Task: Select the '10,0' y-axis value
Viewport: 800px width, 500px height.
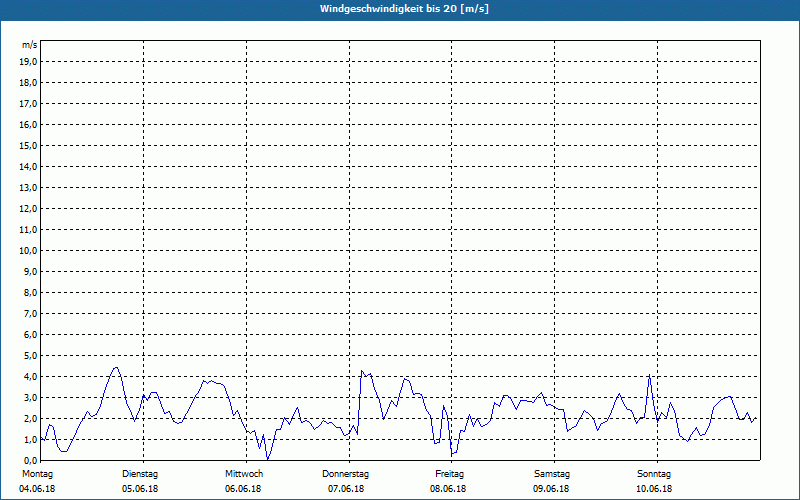Action: (29, 251)
